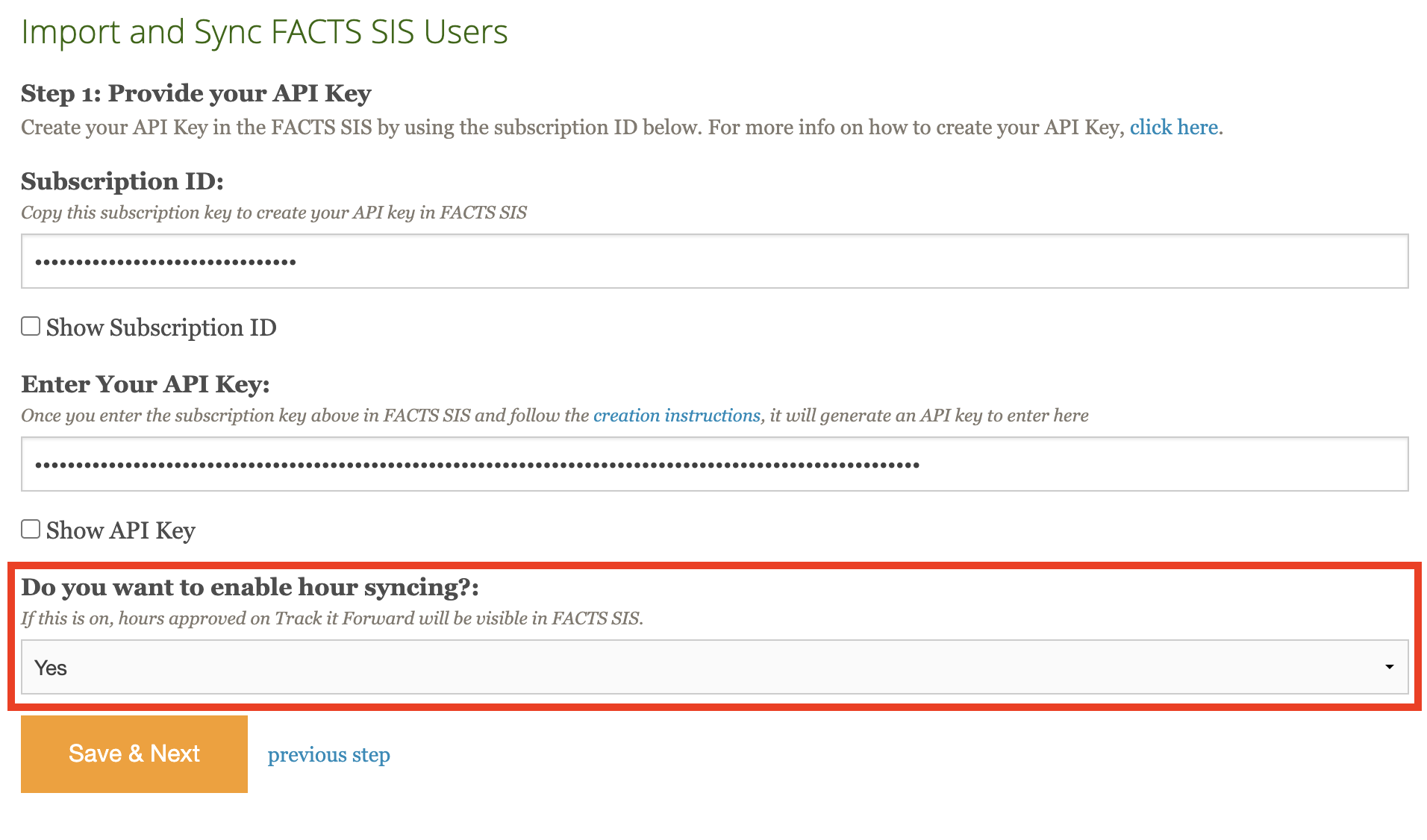Follow the creation instructions link
This screenshot has width=1427, height=840.
(676, 416)
